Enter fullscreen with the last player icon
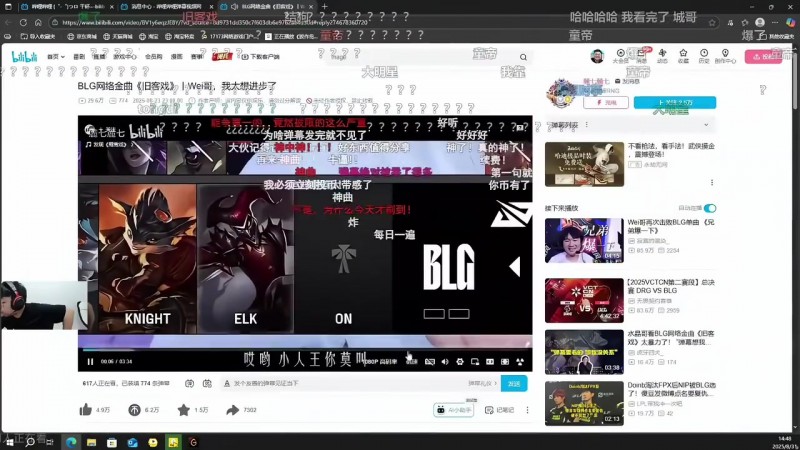This screenshot has width=800, height=450. tap(520, 362)
